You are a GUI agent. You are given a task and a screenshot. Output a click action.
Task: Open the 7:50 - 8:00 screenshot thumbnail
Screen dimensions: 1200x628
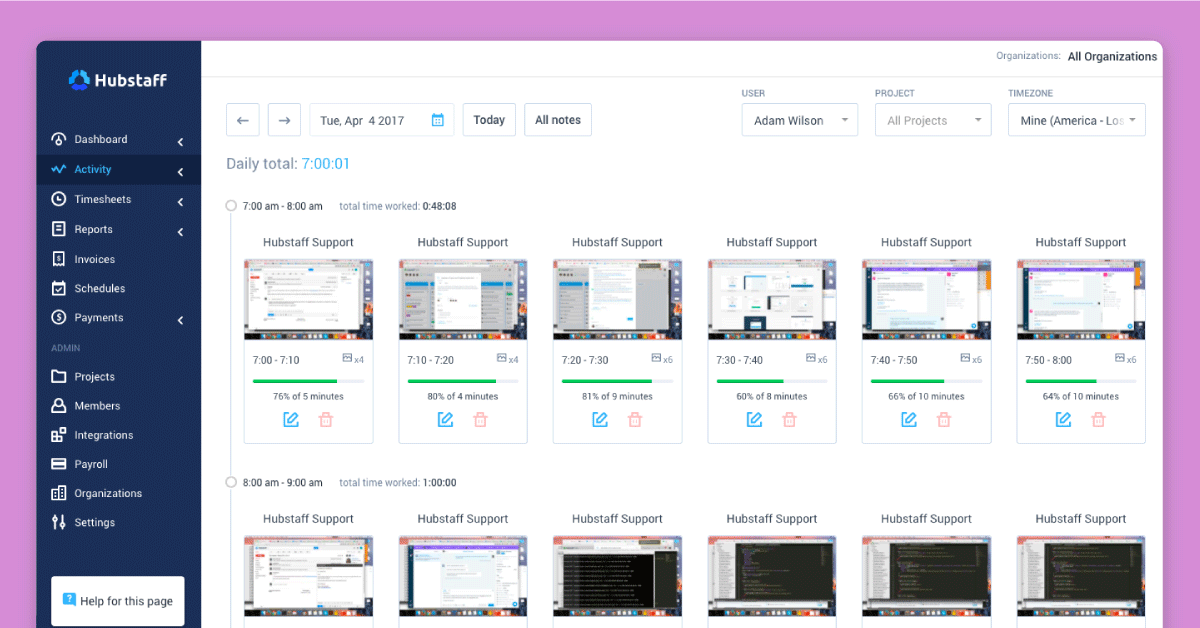(1081, 300)
